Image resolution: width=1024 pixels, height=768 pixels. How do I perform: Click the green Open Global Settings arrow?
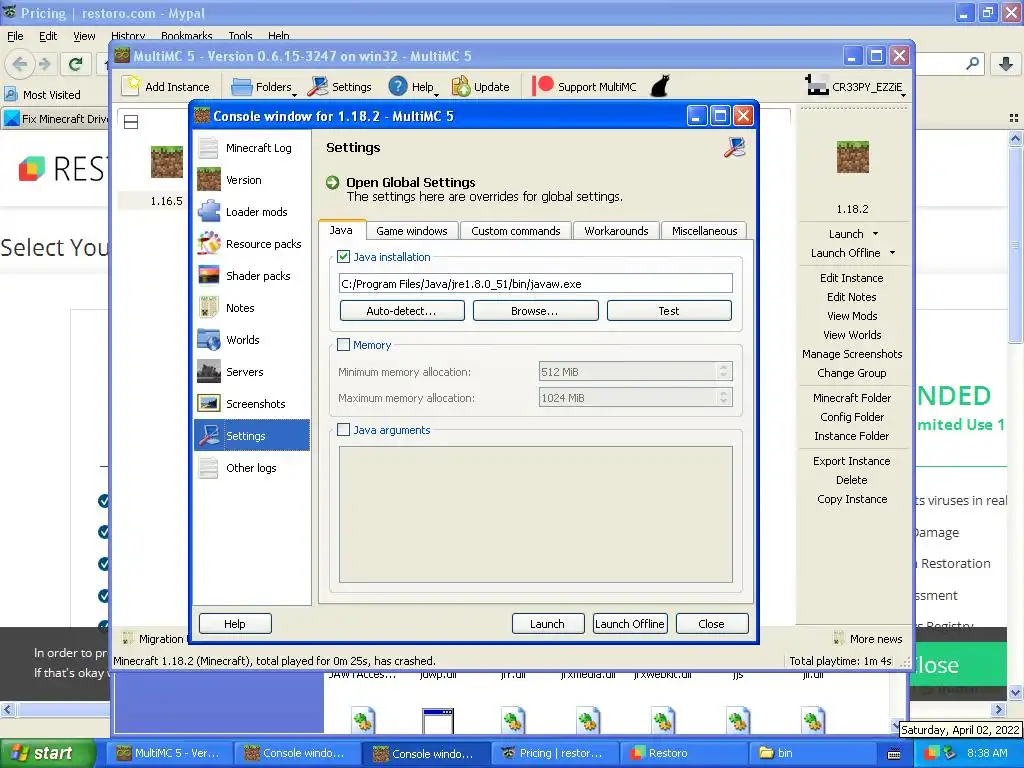pos(332,182)
